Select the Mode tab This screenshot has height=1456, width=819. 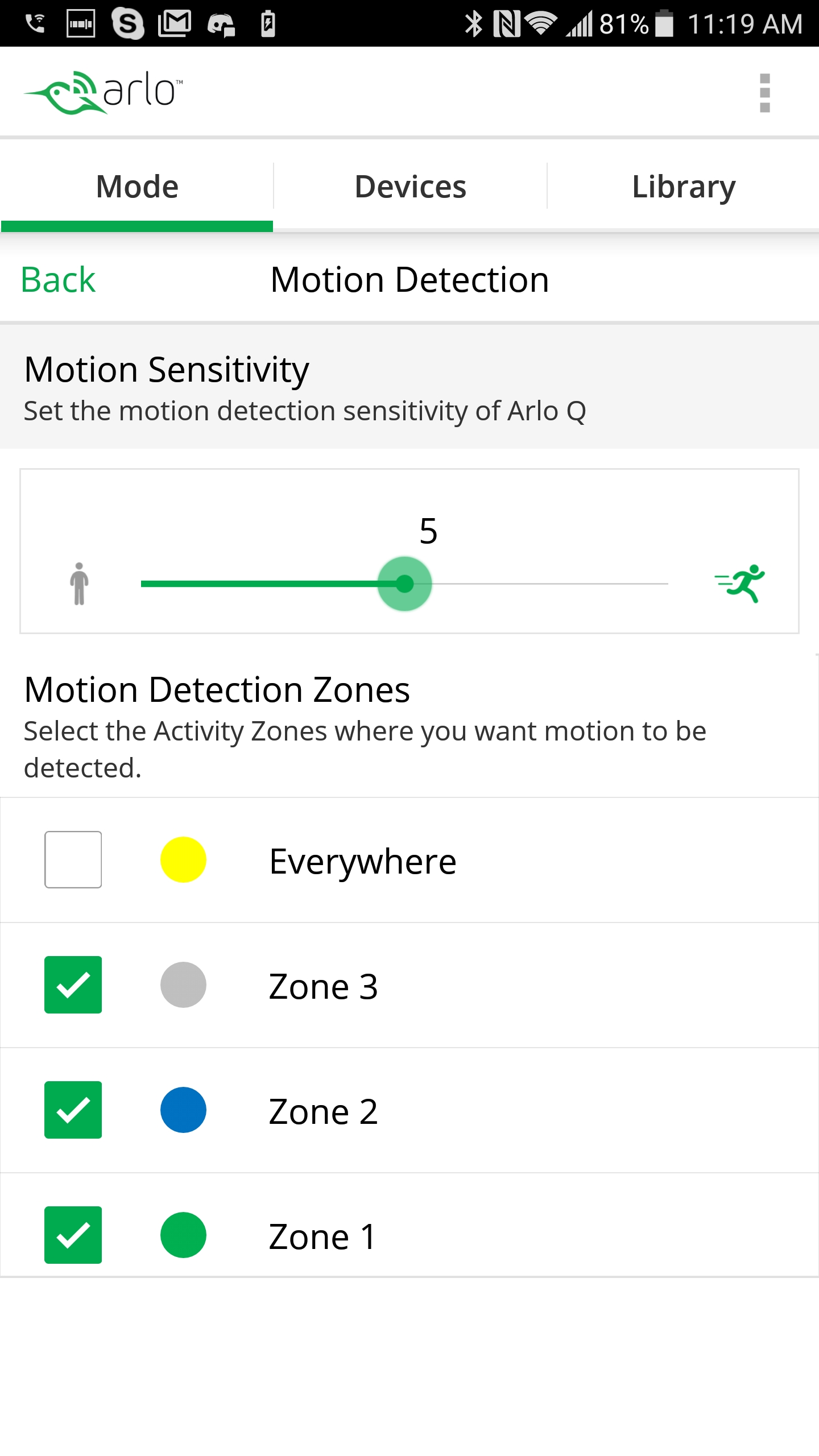[137, 187]
